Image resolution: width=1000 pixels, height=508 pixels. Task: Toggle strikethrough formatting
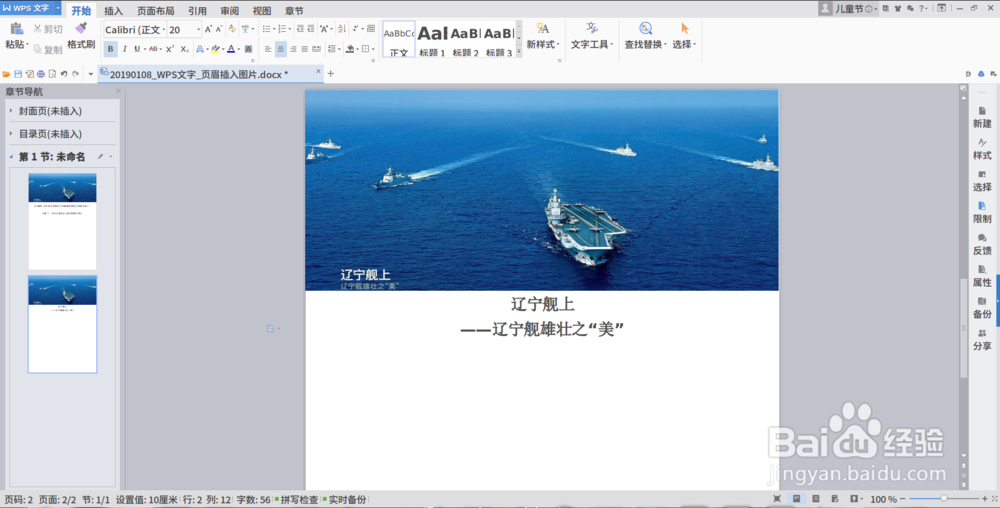[x=153, y=49]
